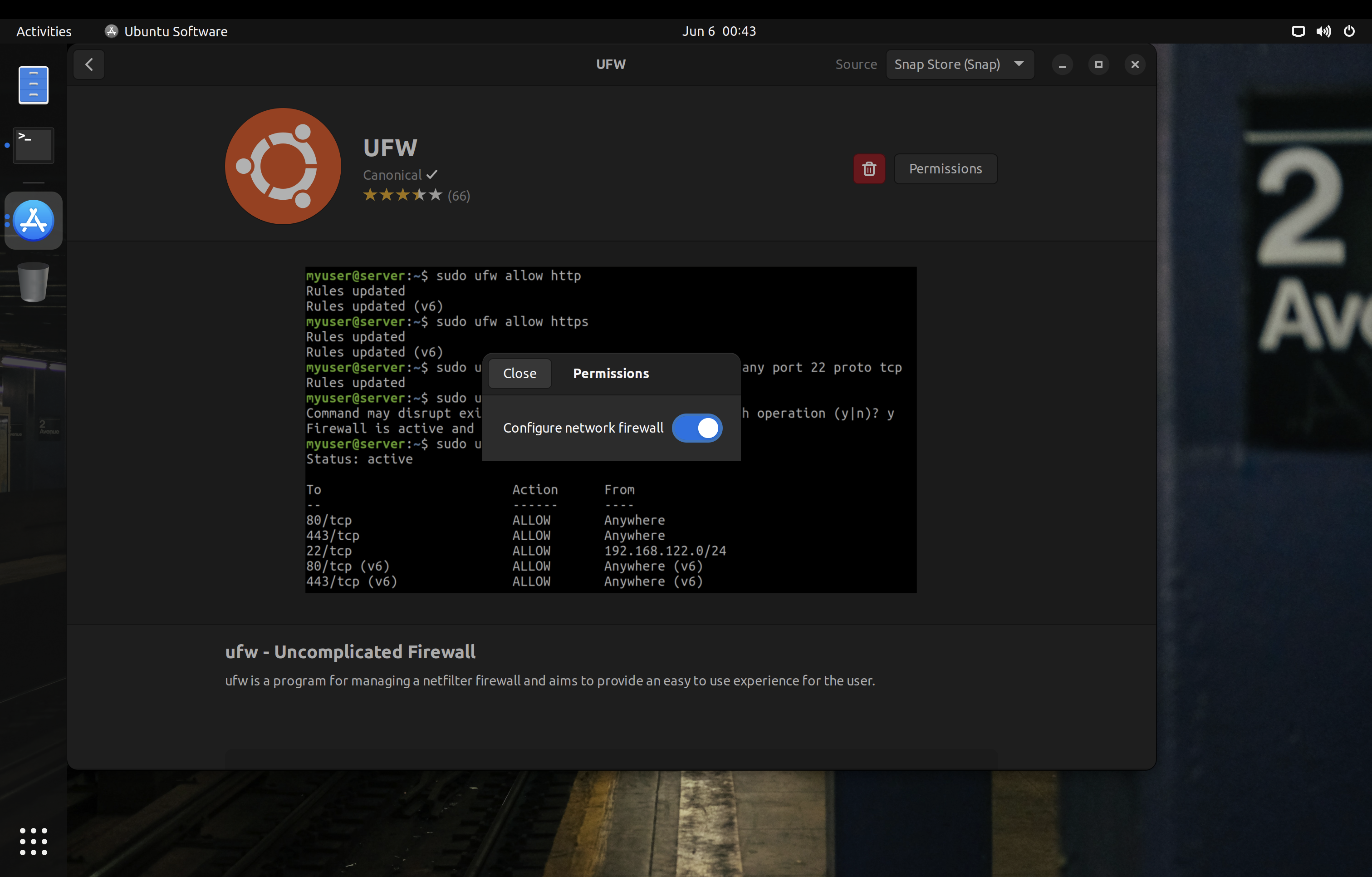Maximize the Ubuntu Software window
Viewport: 1372px width, 877px height.
coord(1098,64)
